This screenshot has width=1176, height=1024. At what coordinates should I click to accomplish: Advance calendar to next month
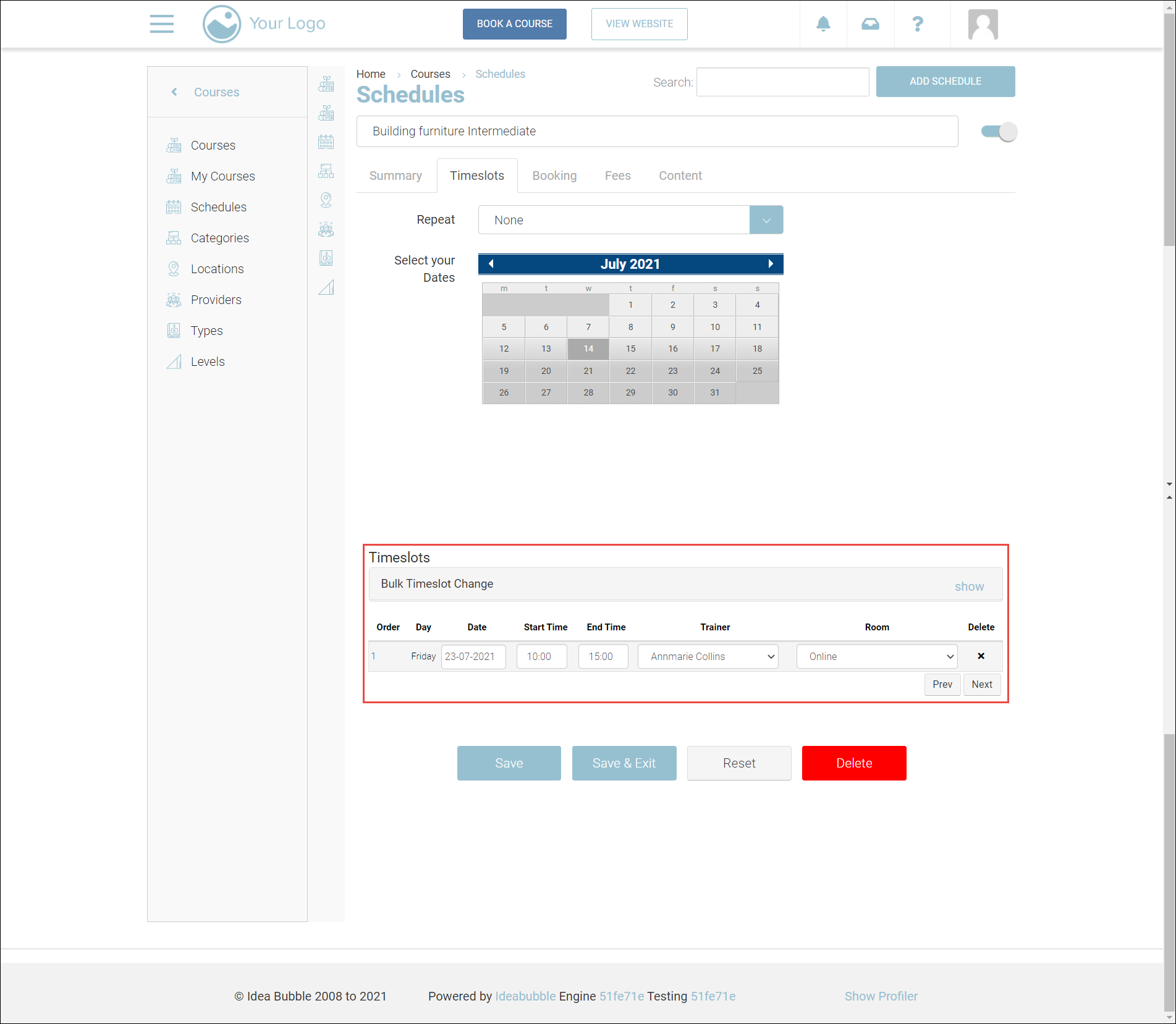(x=771, y=264)
